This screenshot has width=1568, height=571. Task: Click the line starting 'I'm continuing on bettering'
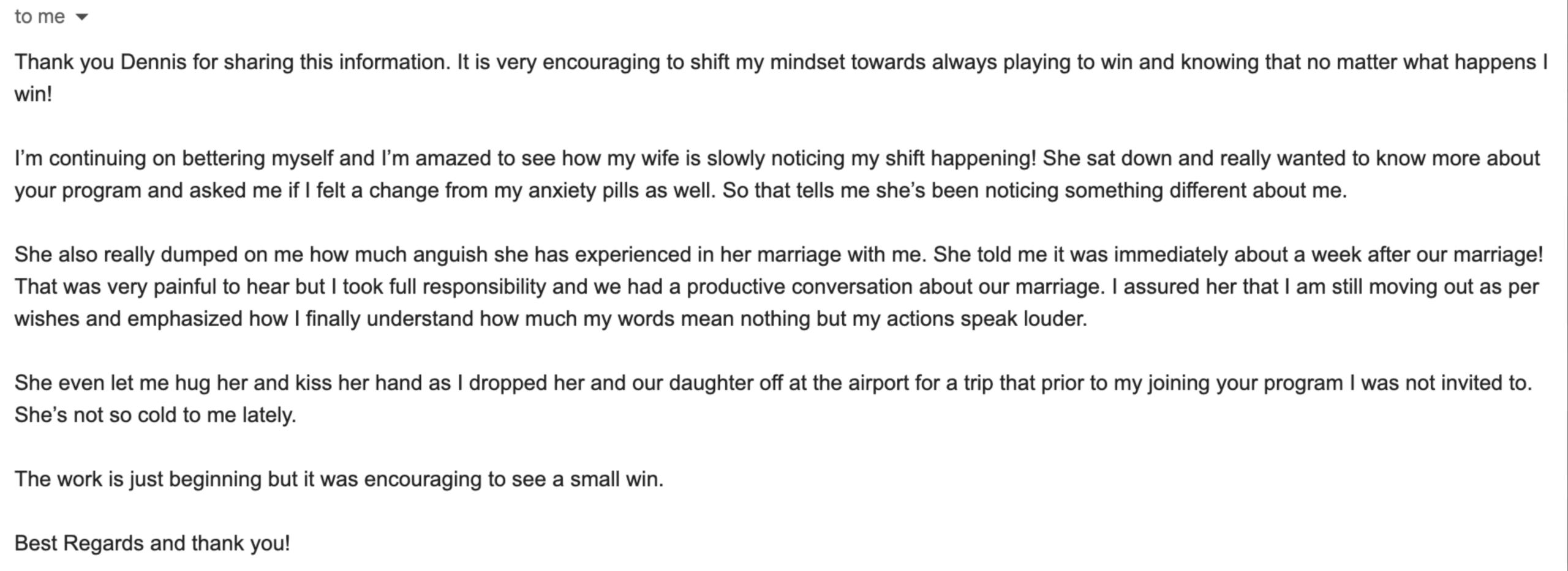777,158
